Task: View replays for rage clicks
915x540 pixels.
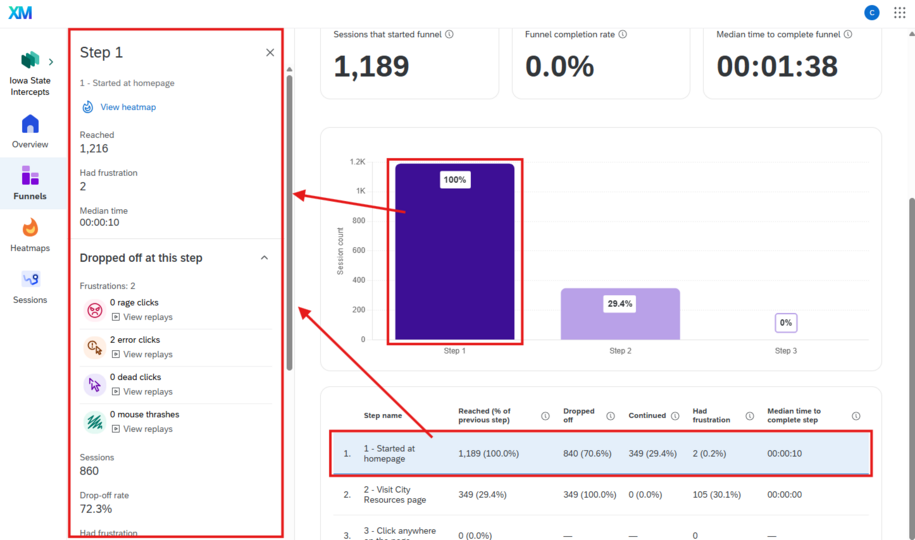Action: point(142,317)
